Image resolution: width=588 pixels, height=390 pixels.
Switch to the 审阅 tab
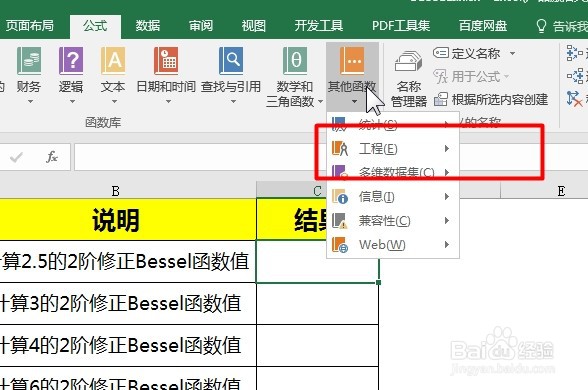click(x=201, y=26)
